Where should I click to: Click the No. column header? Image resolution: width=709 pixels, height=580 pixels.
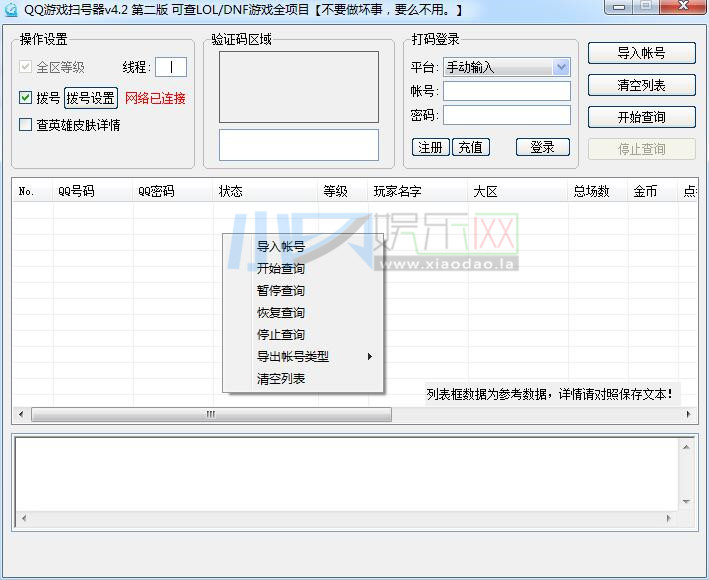33,191
